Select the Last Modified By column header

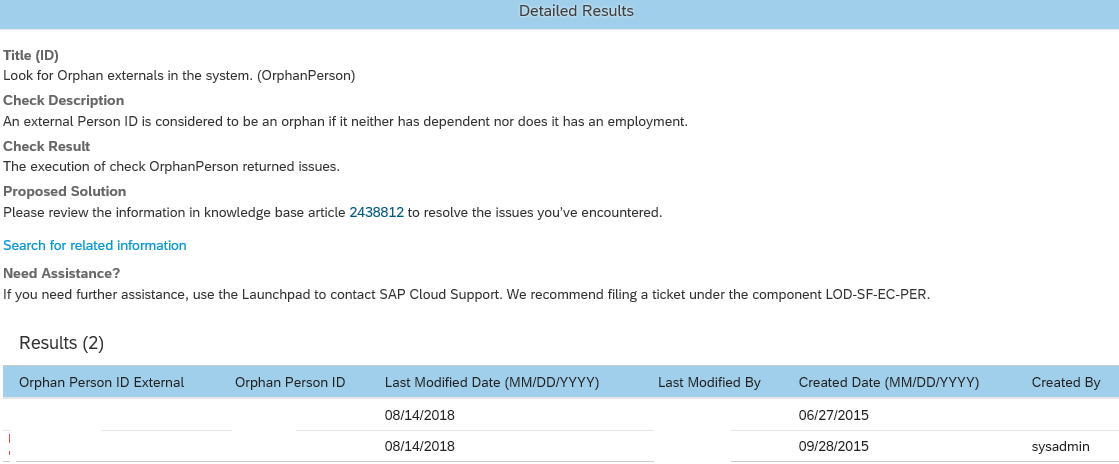point(709,383)
